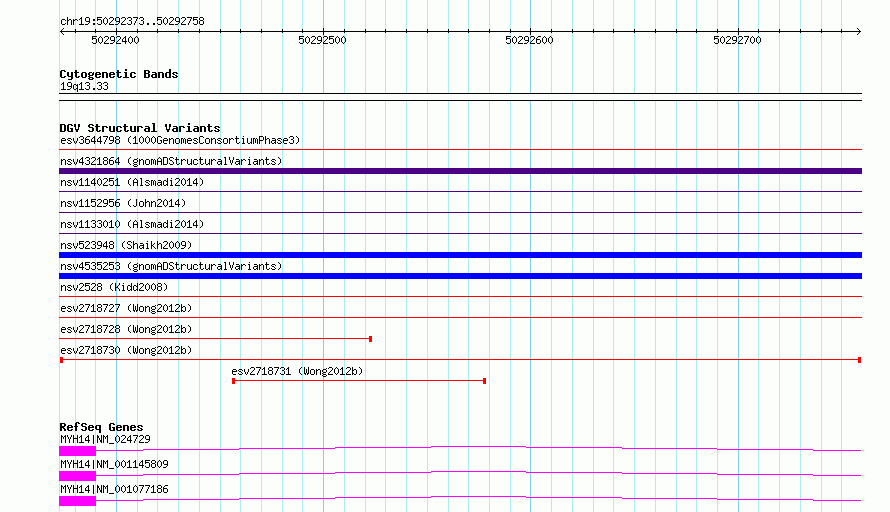Click ruler coordinate 50292700
The image size is (890, 512).
point(737,40)
